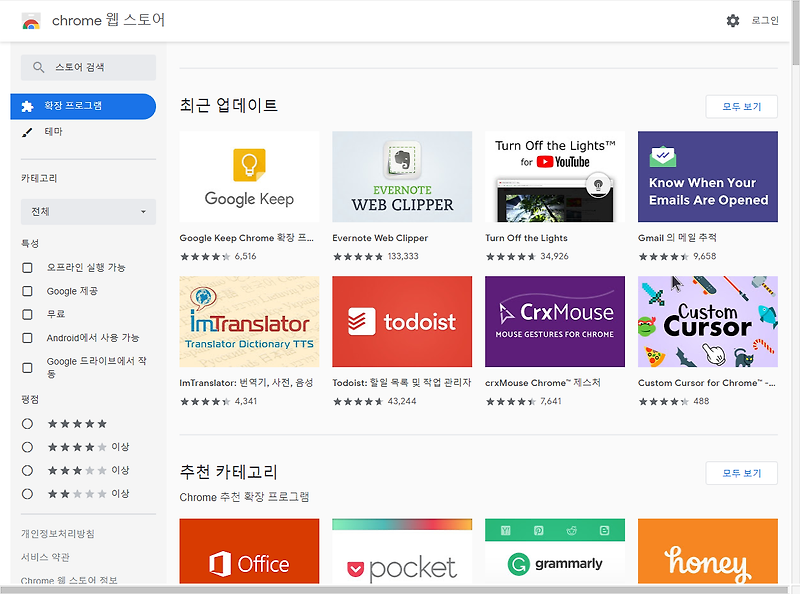Screen dimensions: 800x594
Task: Enable the Google 제공 checkbox
Action: tap(28, 291)
